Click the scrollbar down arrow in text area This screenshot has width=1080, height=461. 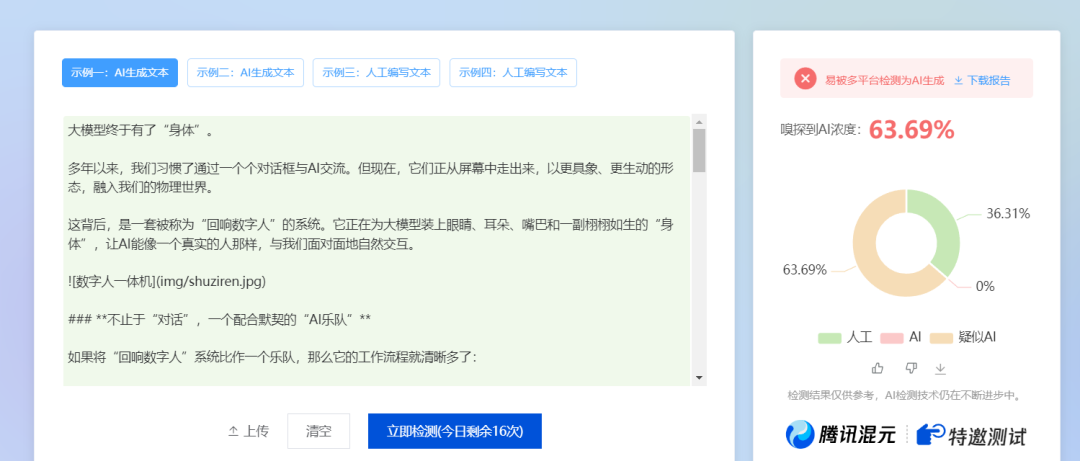699,378
